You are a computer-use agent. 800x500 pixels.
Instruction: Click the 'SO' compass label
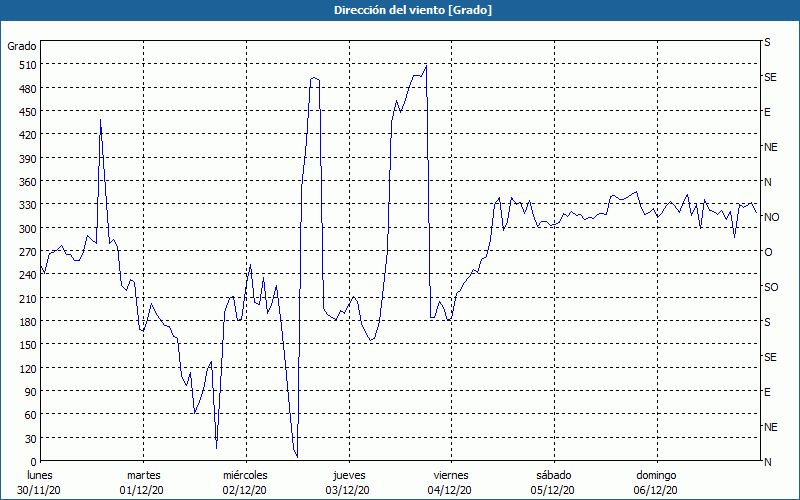(771, 287)
